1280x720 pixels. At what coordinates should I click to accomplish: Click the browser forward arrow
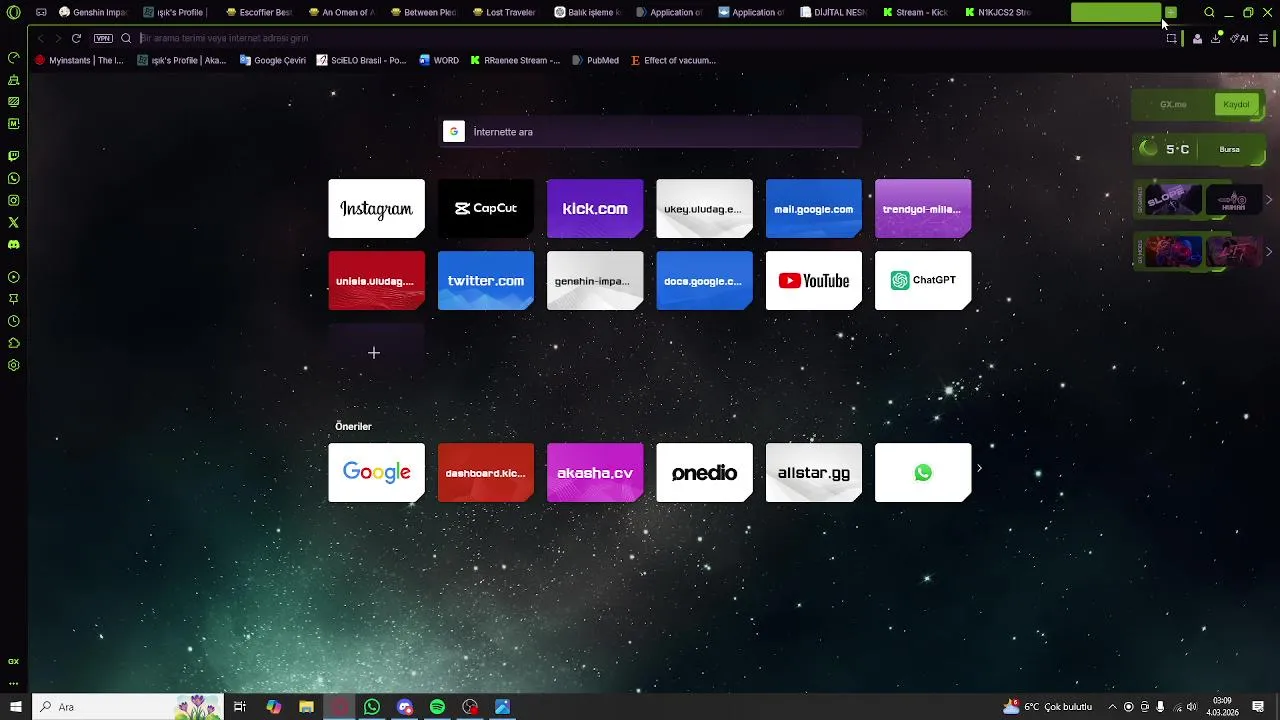(57, 38)
